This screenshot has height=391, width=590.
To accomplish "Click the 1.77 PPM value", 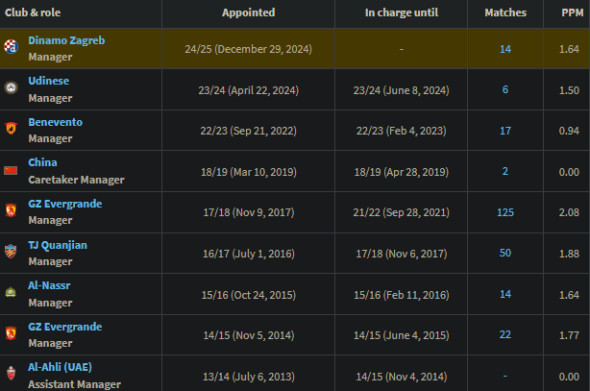I will [569, 335].
